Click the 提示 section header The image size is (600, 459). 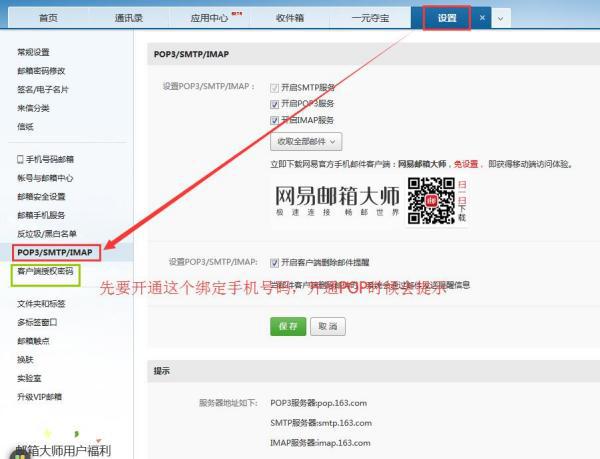(x=373, y=371)
